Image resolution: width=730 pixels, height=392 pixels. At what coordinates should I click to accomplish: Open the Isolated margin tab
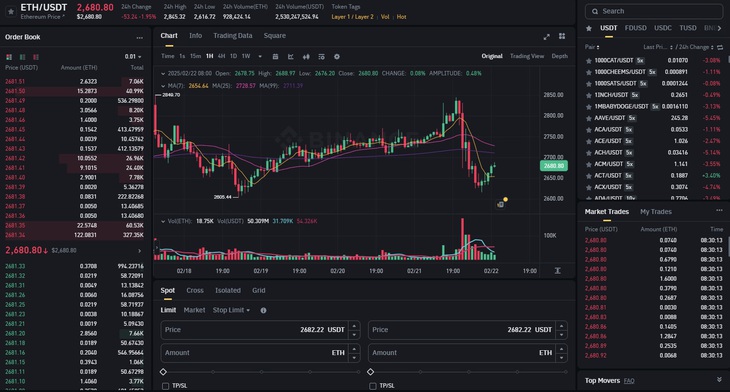pyautogui.click(x=228, y=291)
